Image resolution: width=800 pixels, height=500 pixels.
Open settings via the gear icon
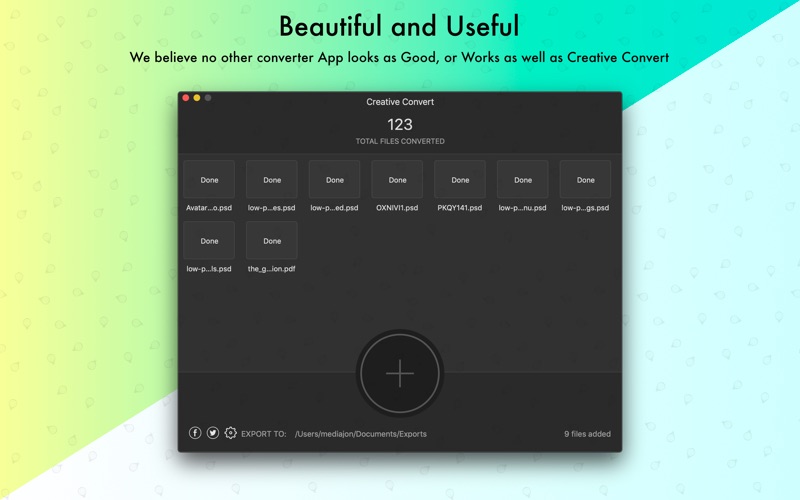pyautogui.click(x=231, y=433)
